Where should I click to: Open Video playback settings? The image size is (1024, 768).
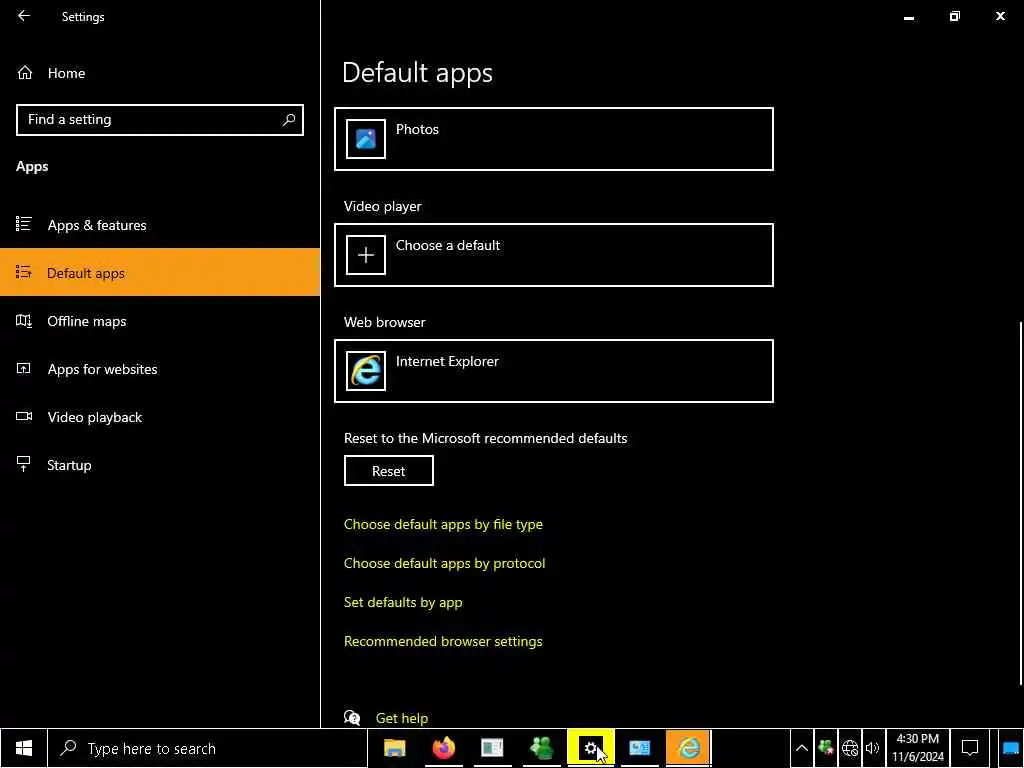tap(160, 417)
